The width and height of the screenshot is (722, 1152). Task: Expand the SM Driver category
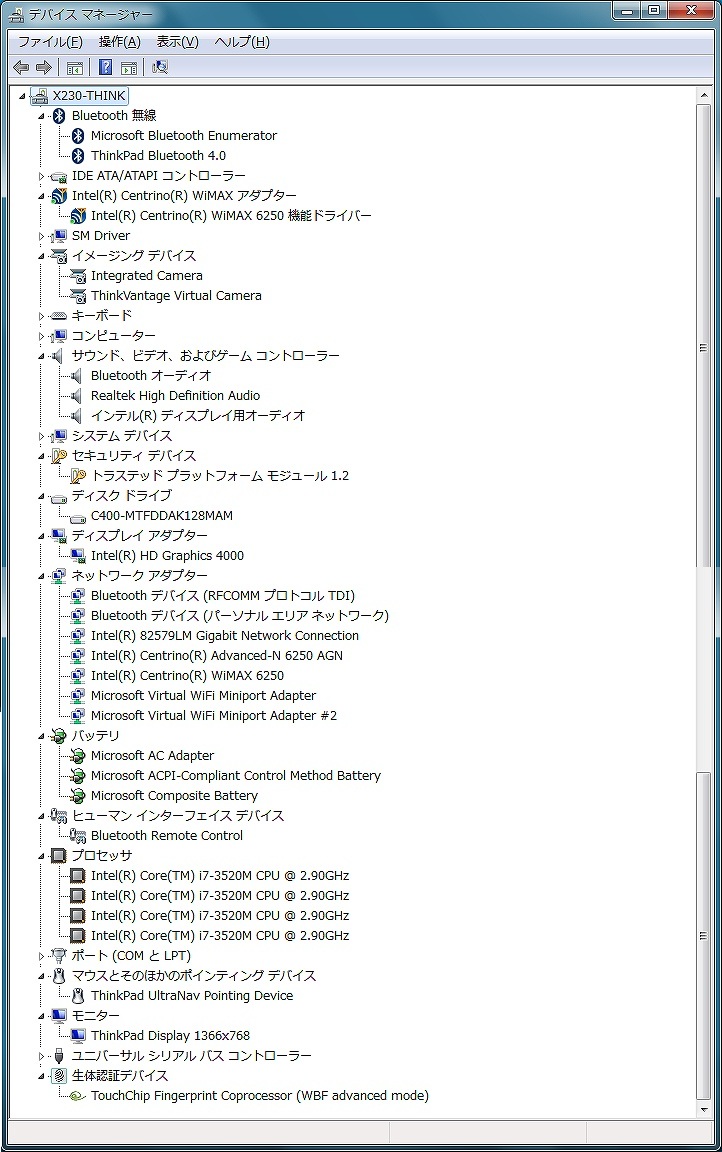(x=41, y=237)
